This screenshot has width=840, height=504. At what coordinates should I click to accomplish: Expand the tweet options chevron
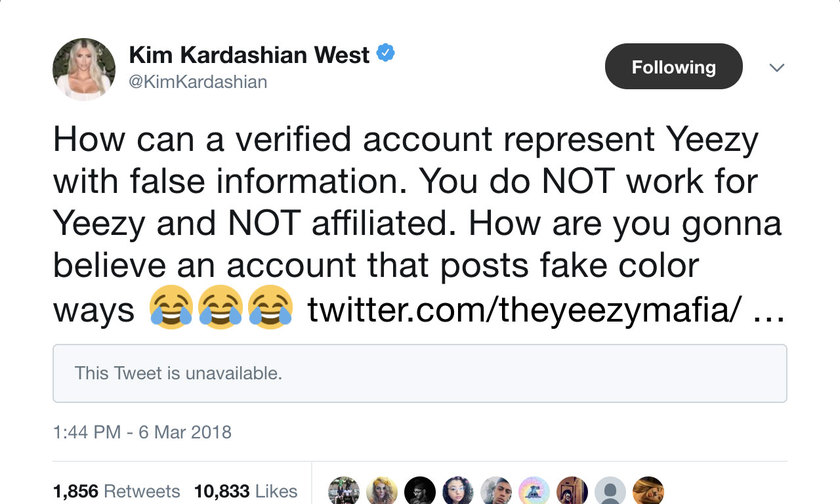pyautogui.click(x=775, y=67)
